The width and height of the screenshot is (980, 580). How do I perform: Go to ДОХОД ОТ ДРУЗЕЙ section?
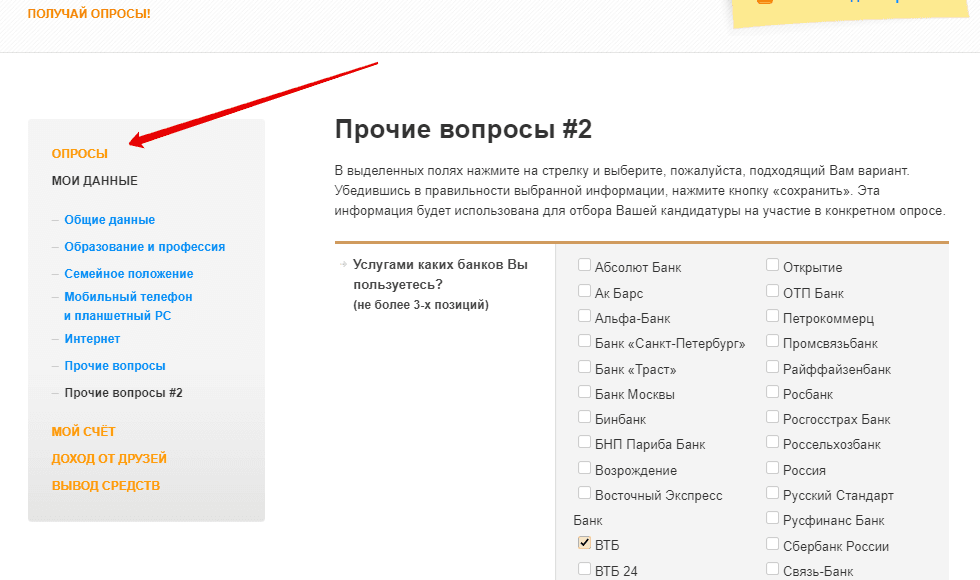pyautogui.click(x=109, y=458)
